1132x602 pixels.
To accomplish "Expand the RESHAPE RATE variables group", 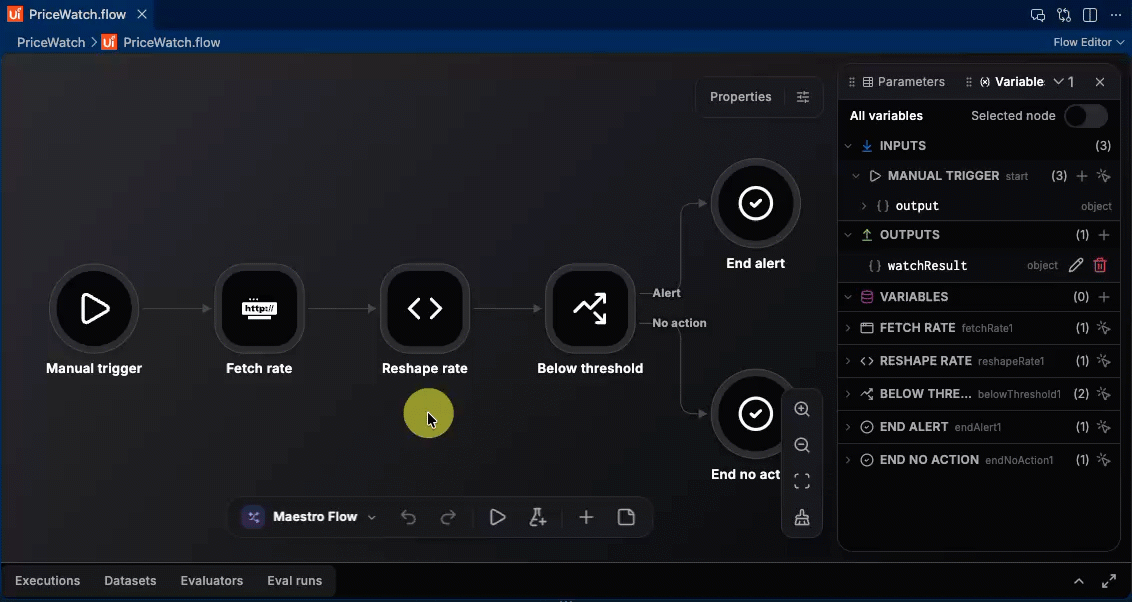I will coord(848,361).
